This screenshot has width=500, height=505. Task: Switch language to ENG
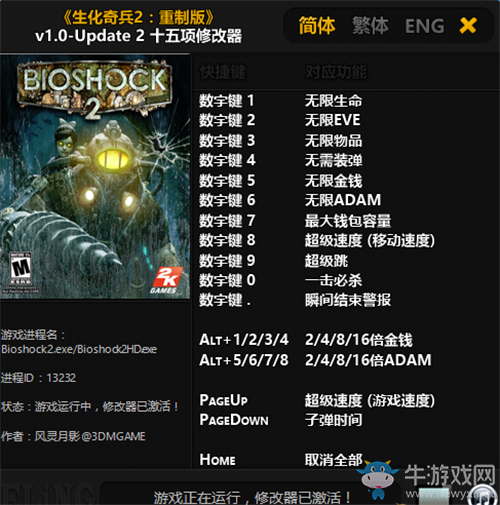coord(425,26)
